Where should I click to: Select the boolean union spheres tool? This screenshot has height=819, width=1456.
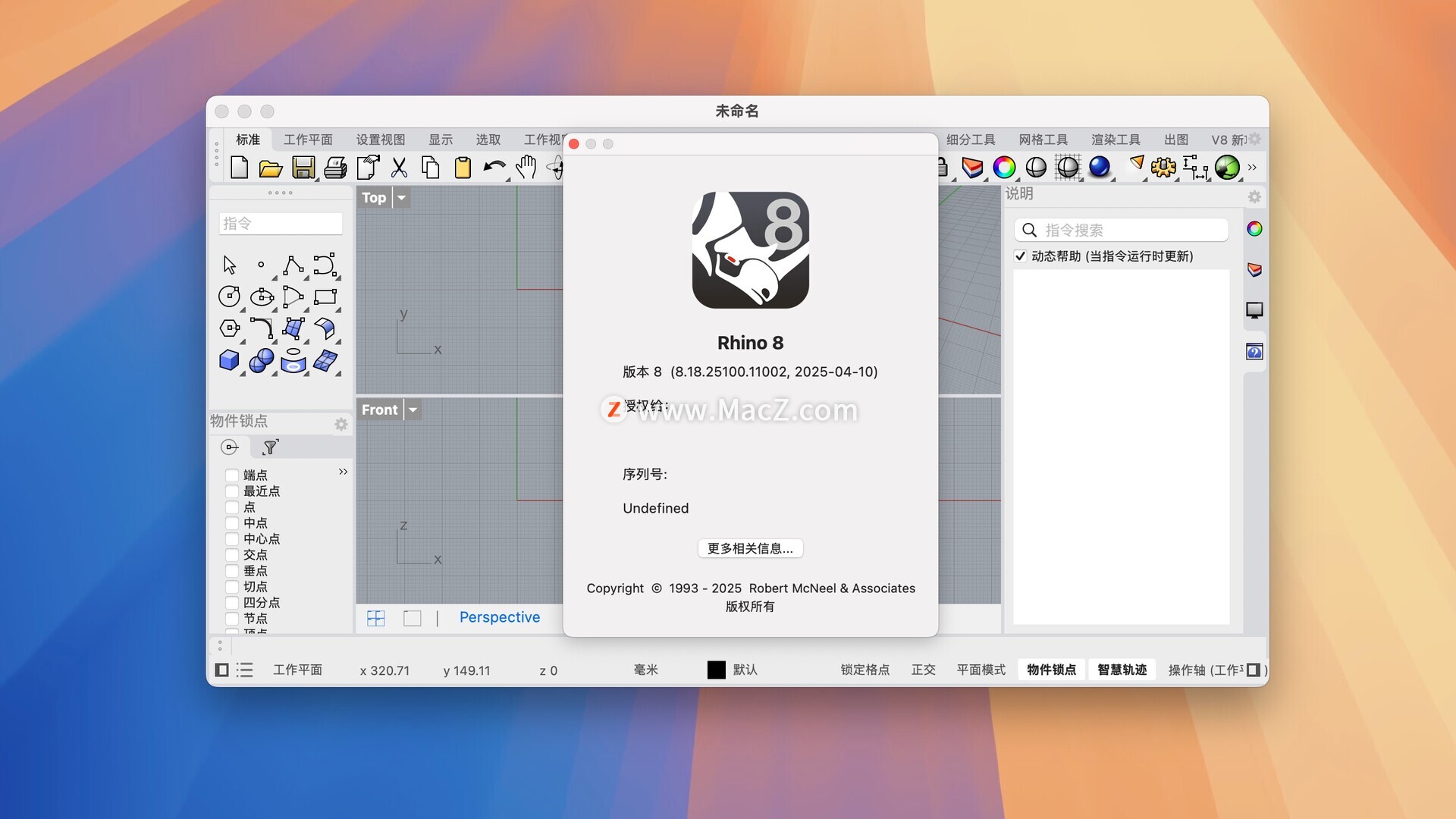(x=262, y=360)
